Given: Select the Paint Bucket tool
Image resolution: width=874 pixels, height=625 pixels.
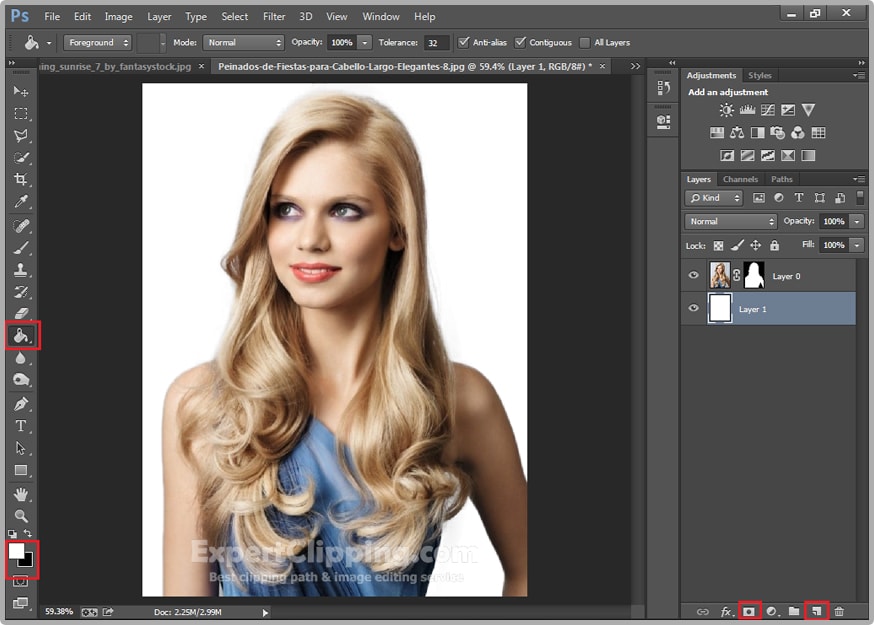Looking at the screenshot, I should [21, 336].
